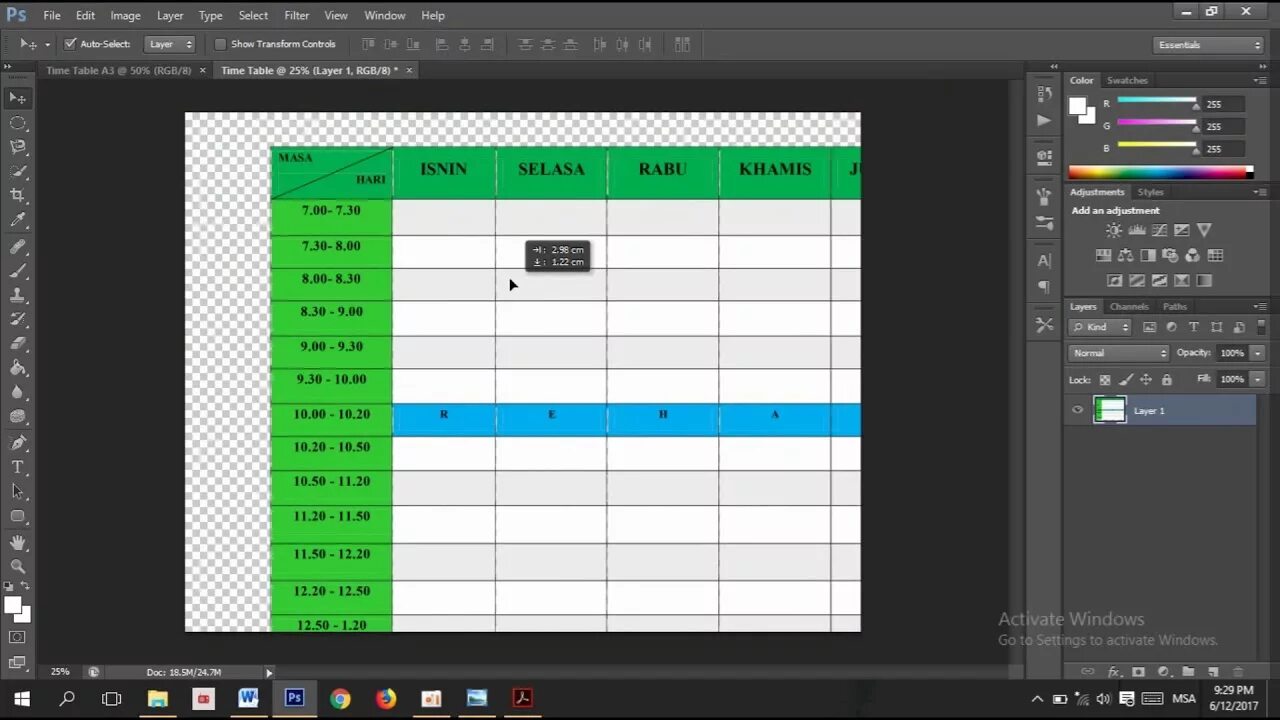Select the Crop tool

point(18,195)
